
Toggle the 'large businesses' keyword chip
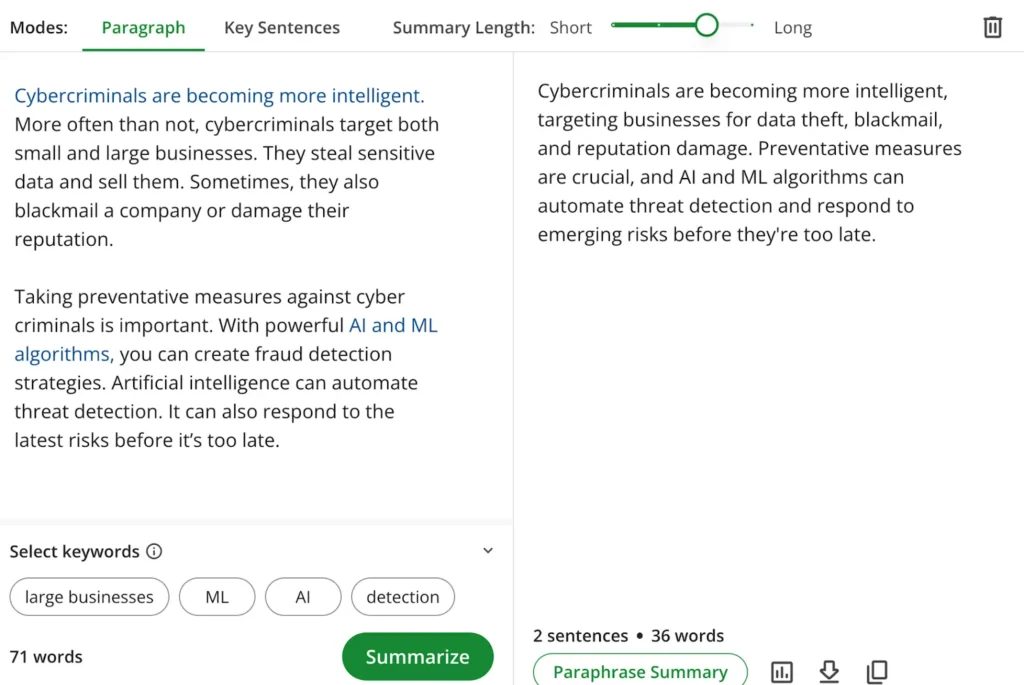(89, 597)
